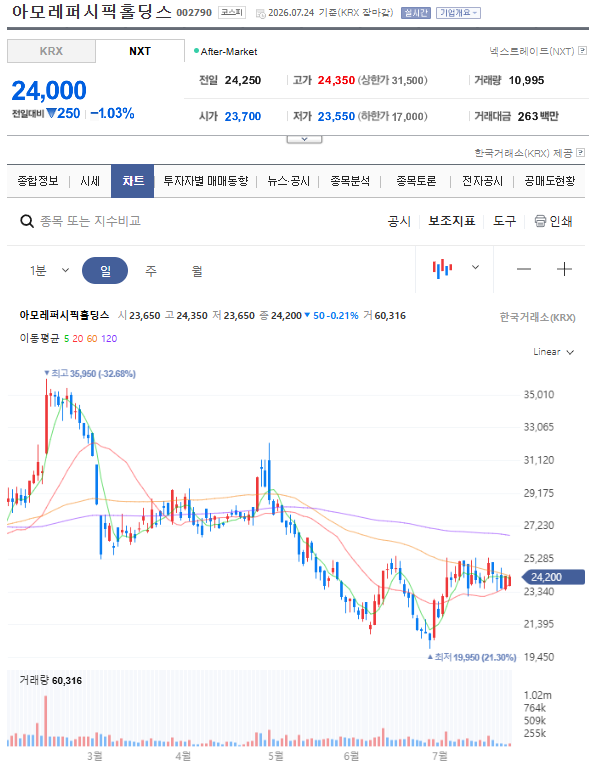589x770 pixels.
Task: Select the 주 weekly chart period
Action: point(151,271)
